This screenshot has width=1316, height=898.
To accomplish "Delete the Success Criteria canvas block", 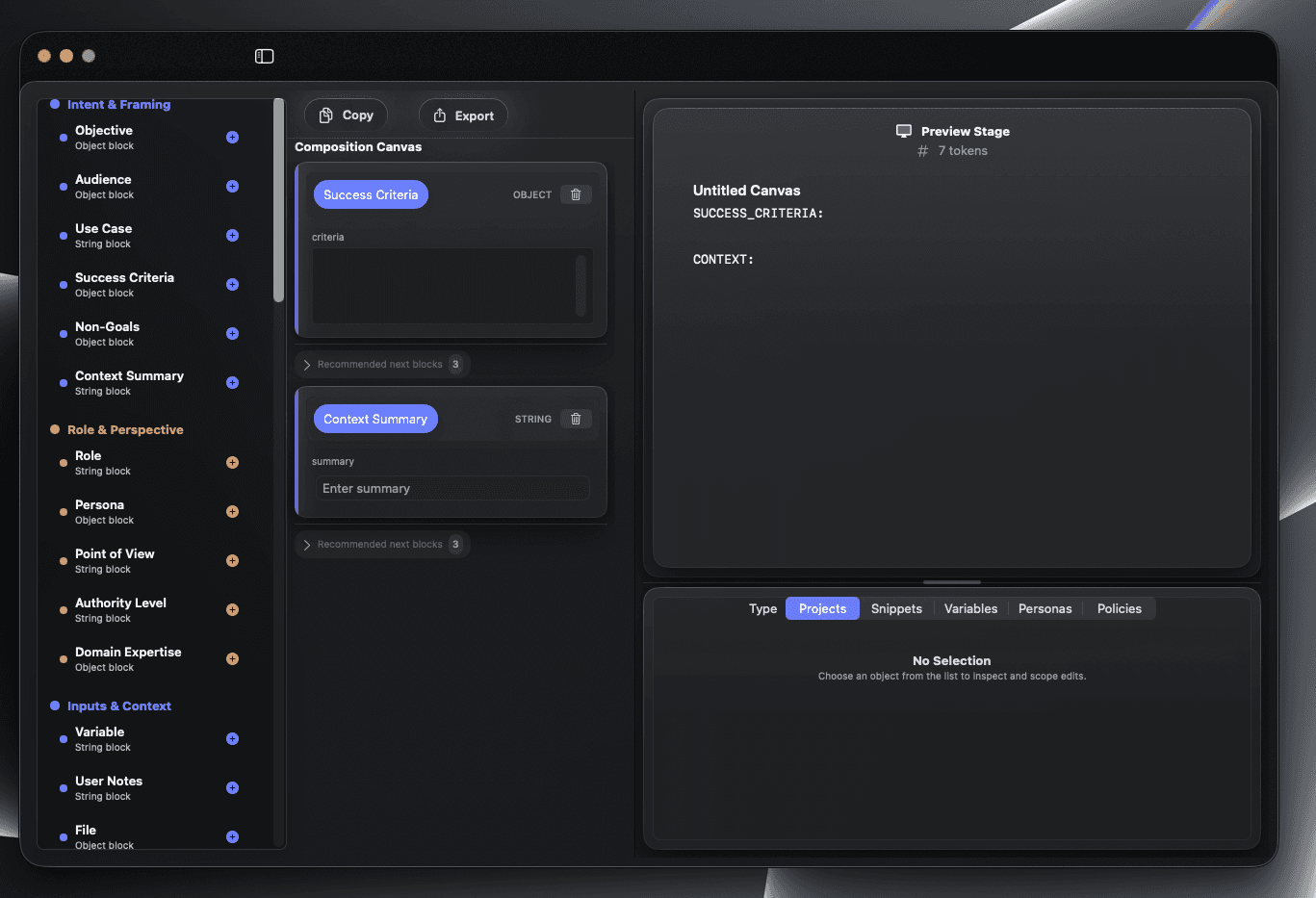I will coord(576,194).
